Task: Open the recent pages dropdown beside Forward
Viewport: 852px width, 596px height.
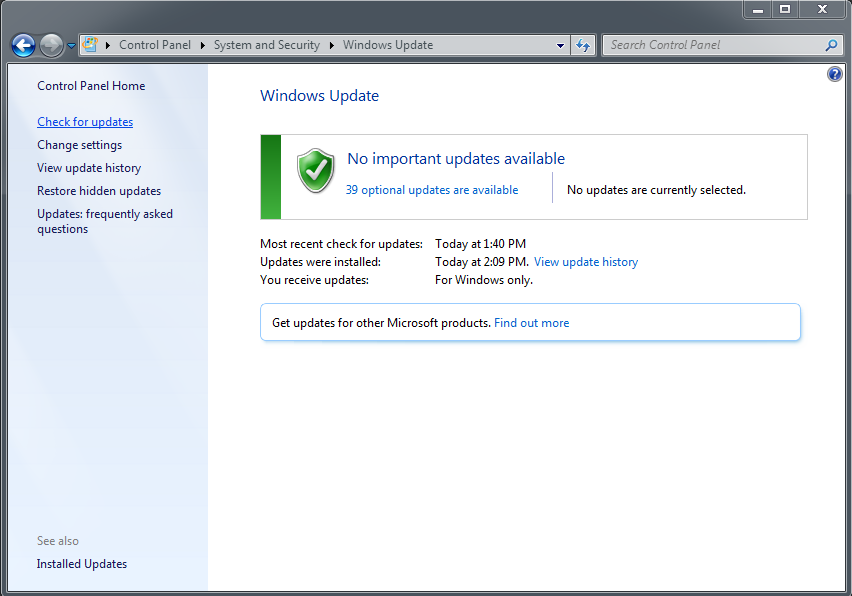Action: point(71,46)
